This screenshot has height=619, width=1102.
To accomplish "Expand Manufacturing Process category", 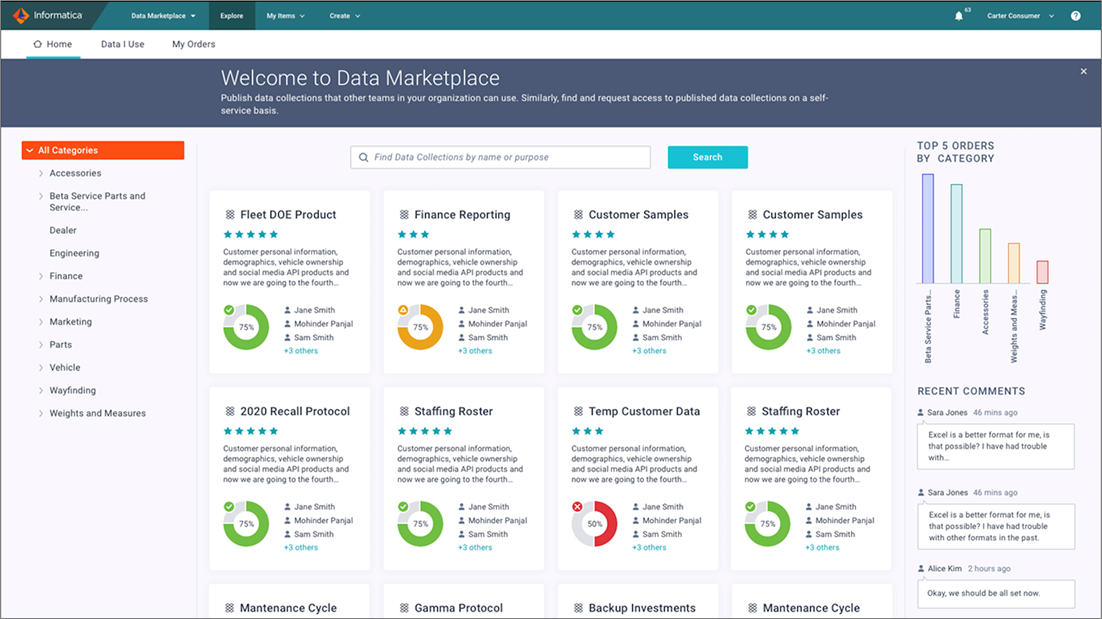I will (41, 299).
